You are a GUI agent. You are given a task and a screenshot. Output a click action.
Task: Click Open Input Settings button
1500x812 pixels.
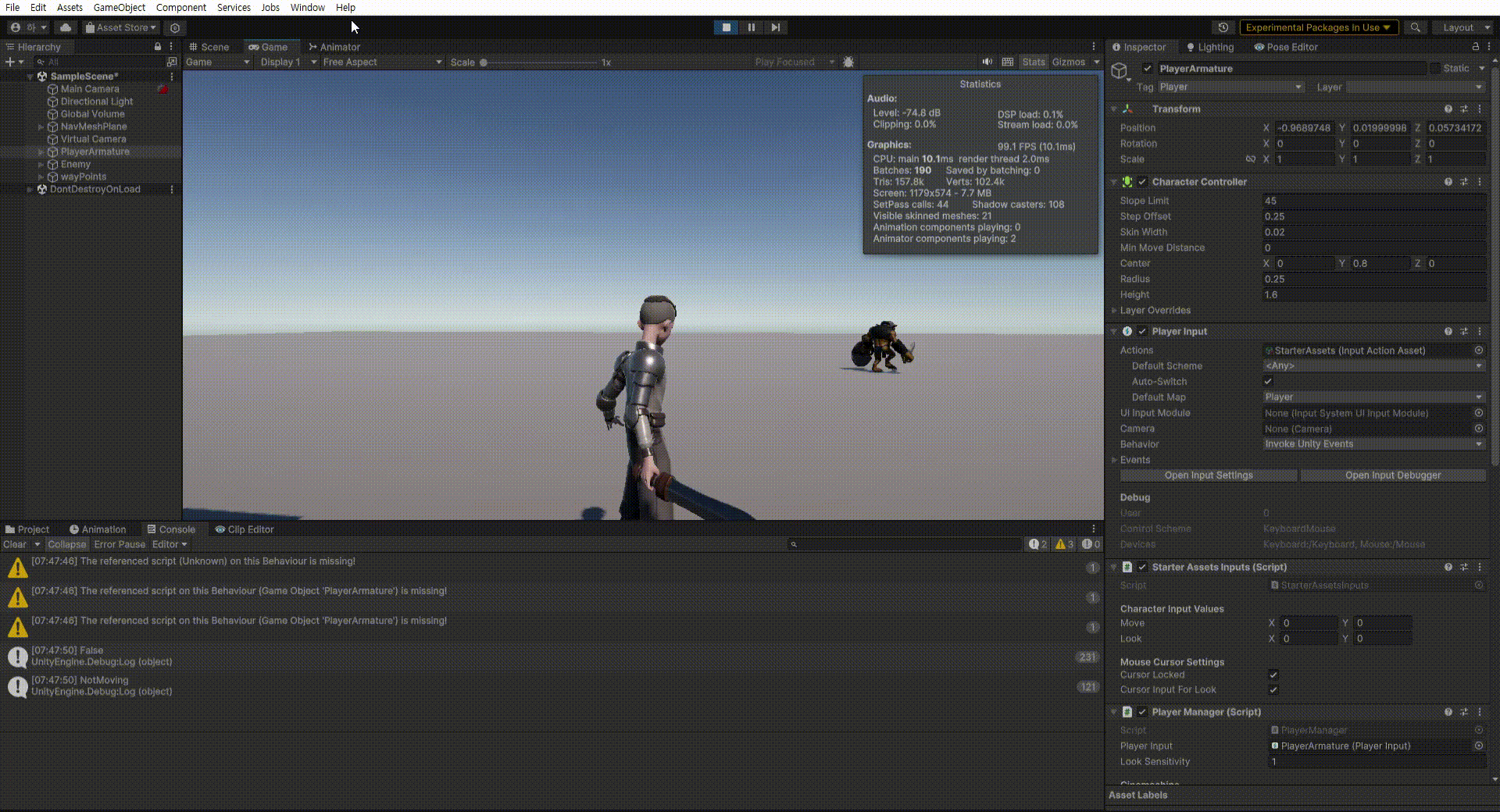tap(1209, 475)
